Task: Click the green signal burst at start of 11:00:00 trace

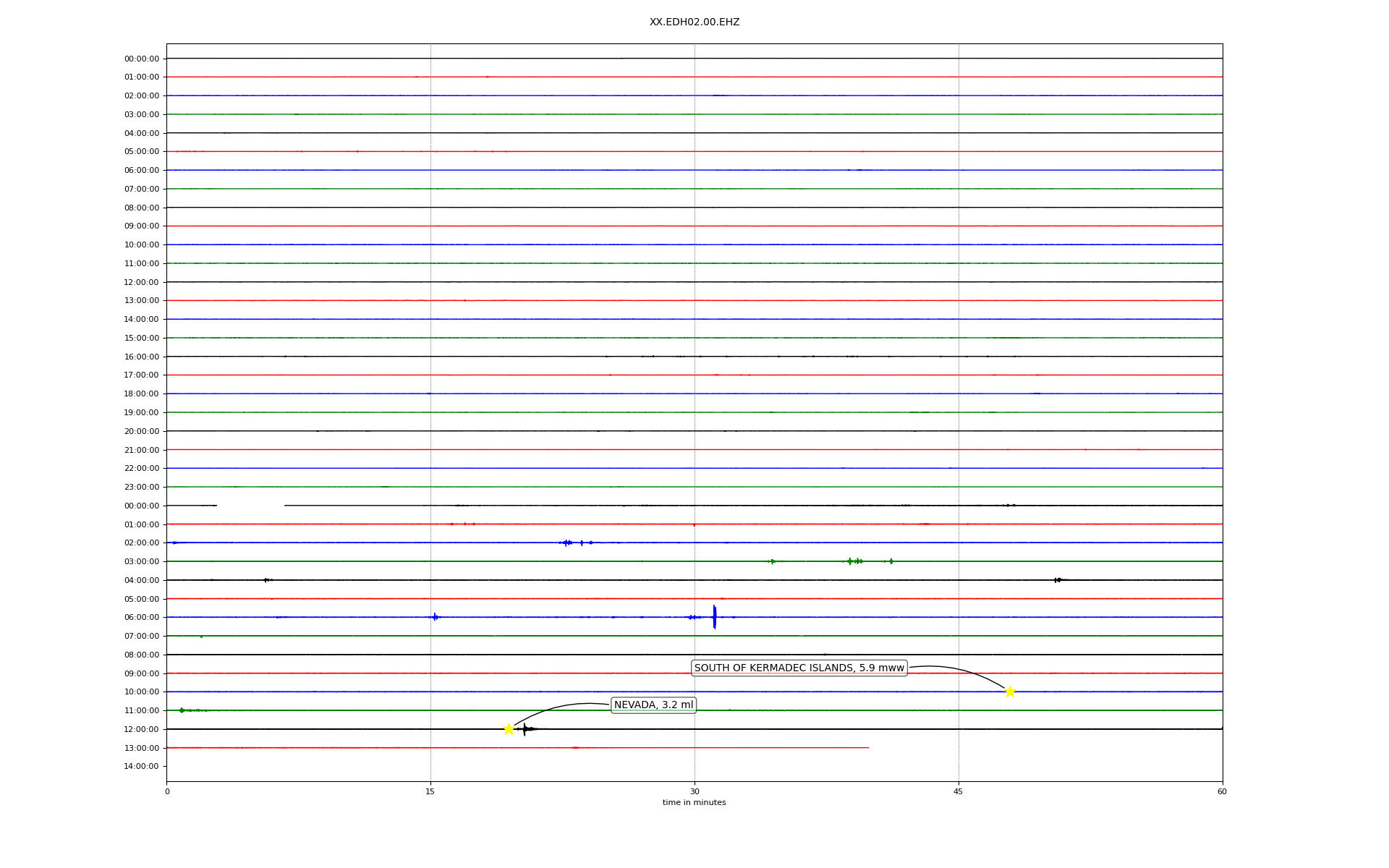Action: tap(182, 710)
